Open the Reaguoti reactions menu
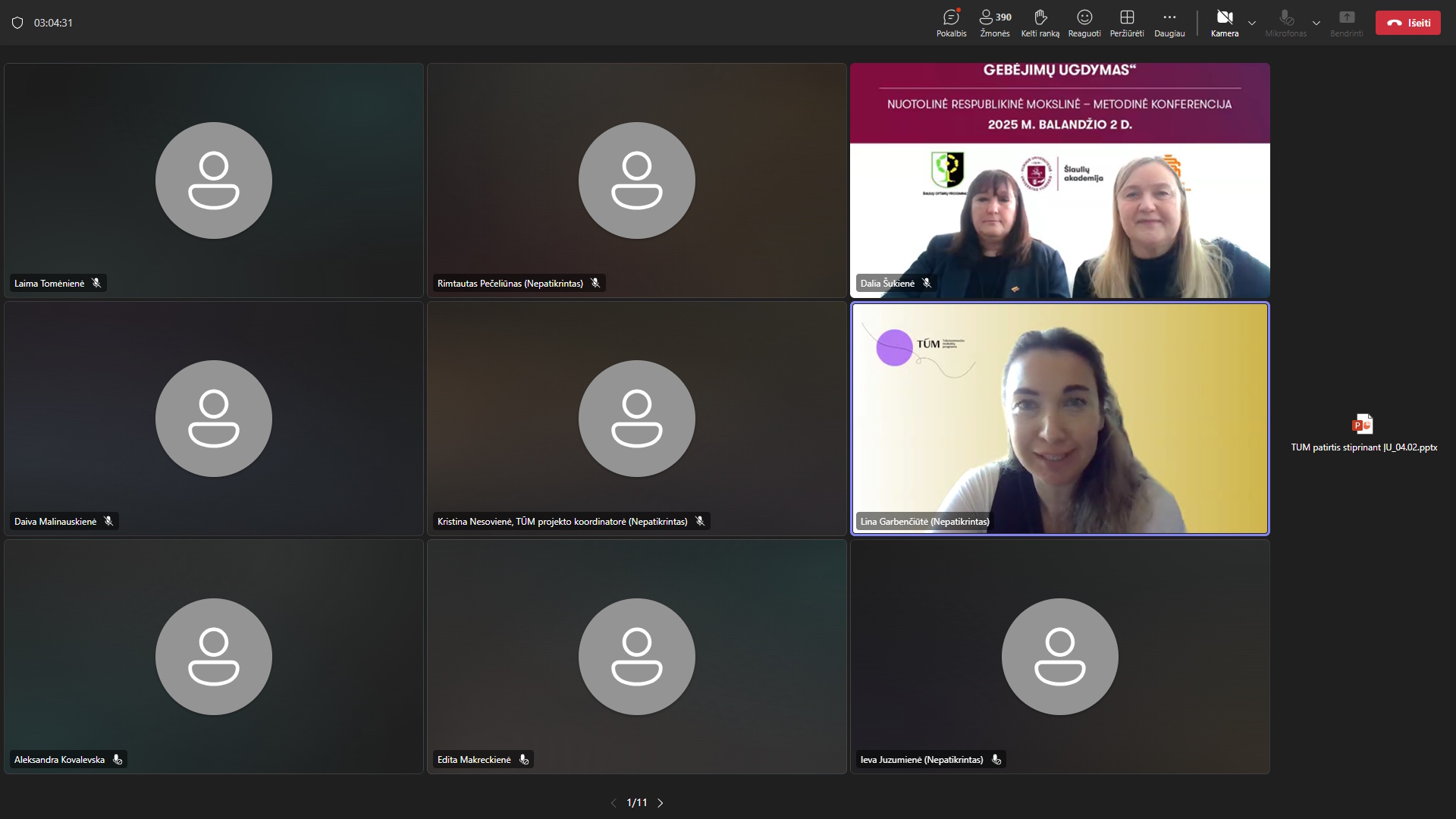This screenshot has width=1456, height=819. tap(1084, 23)
